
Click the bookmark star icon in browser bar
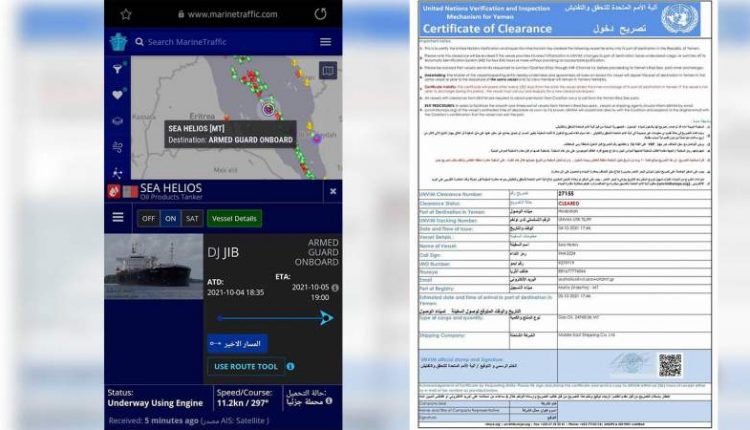coord(126,14)
